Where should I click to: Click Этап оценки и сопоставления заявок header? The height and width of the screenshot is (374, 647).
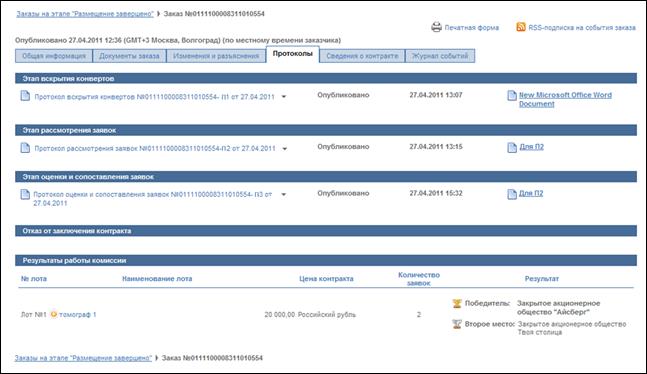click(x=326, y=177)
